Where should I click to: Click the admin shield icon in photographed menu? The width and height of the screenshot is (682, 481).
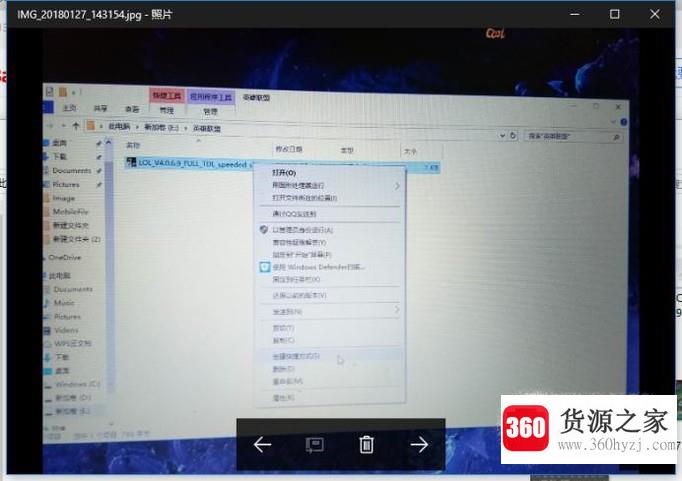click(264, 229)
